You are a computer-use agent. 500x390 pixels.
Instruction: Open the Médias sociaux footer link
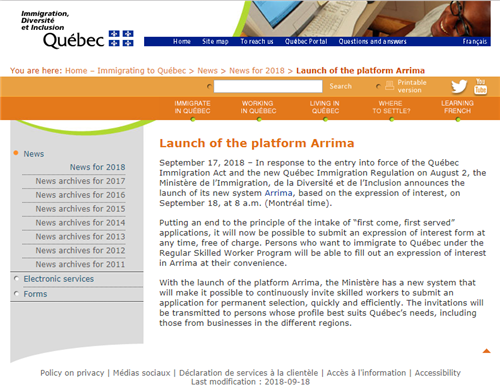[x=141, y=373]
